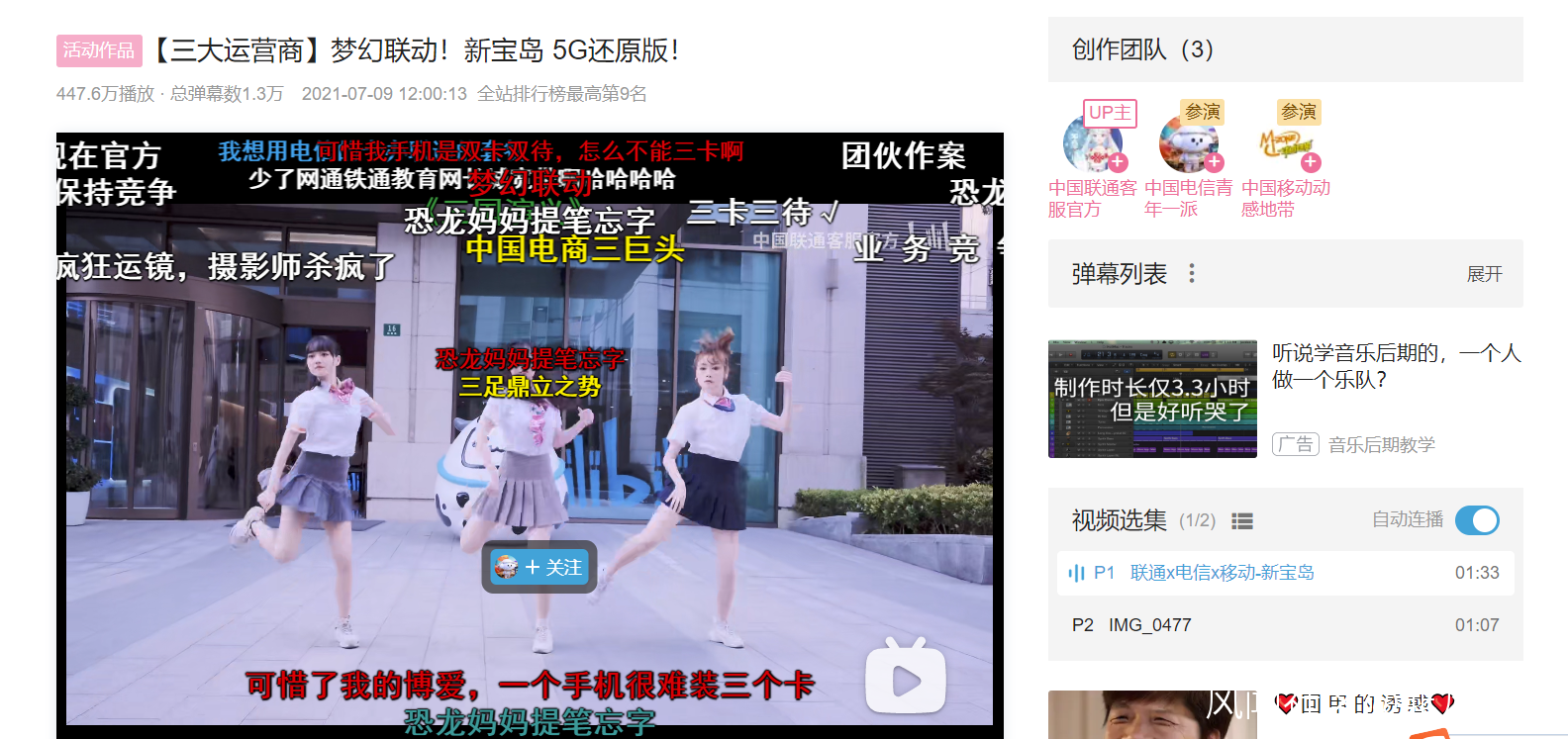Image resolution: width=1568 pixels, height=739 pixels.
Task: Open danmaku list options menu
Action: coord(1192,274)
